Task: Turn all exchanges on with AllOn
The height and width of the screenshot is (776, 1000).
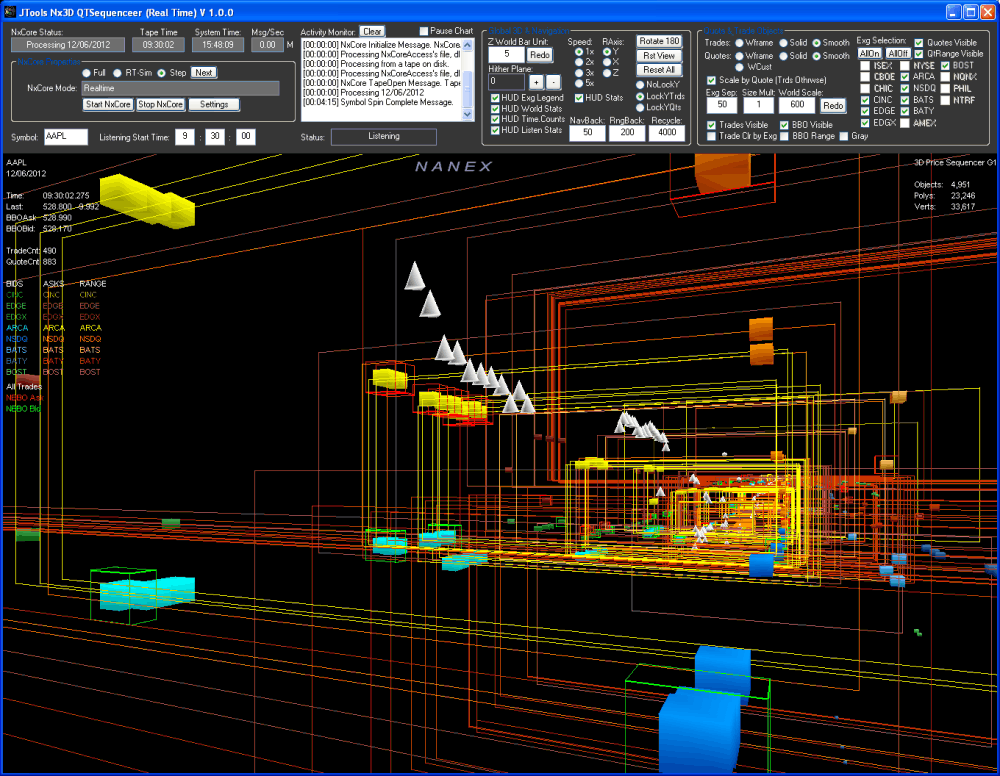Action: pos(869,54)
